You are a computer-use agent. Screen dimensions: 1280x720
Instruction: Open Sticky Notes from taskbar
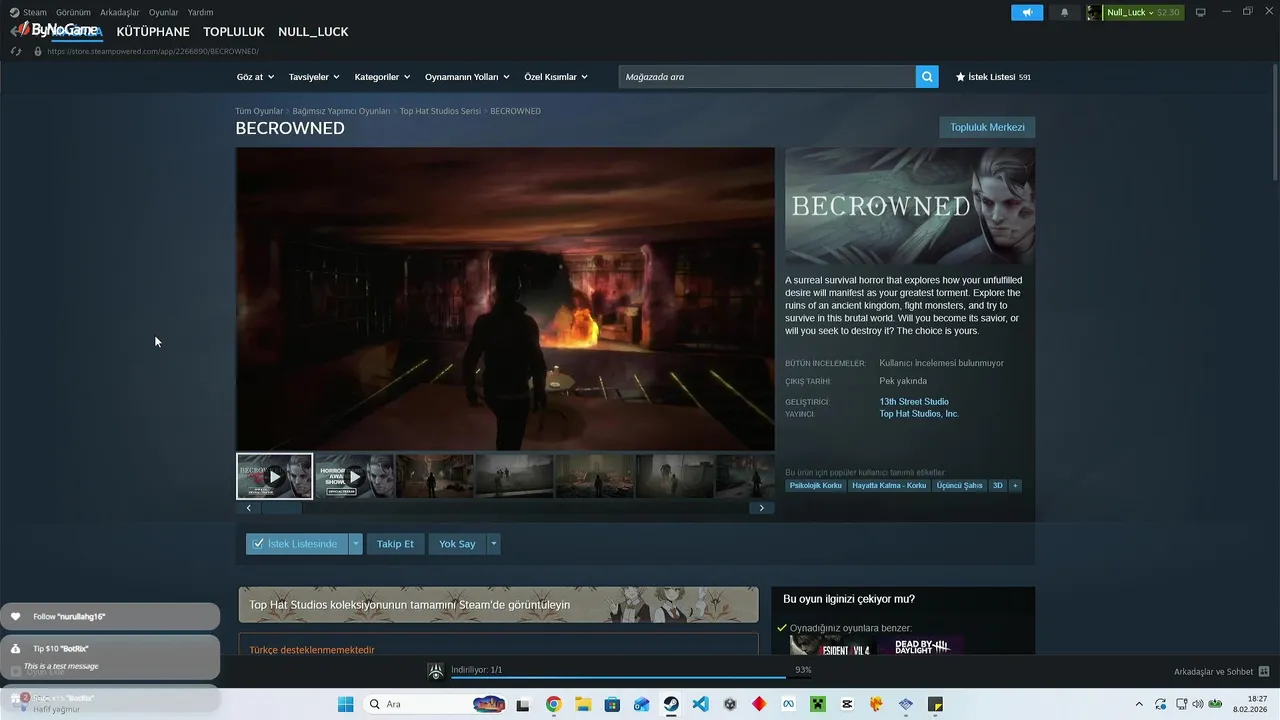click(935, 704)
